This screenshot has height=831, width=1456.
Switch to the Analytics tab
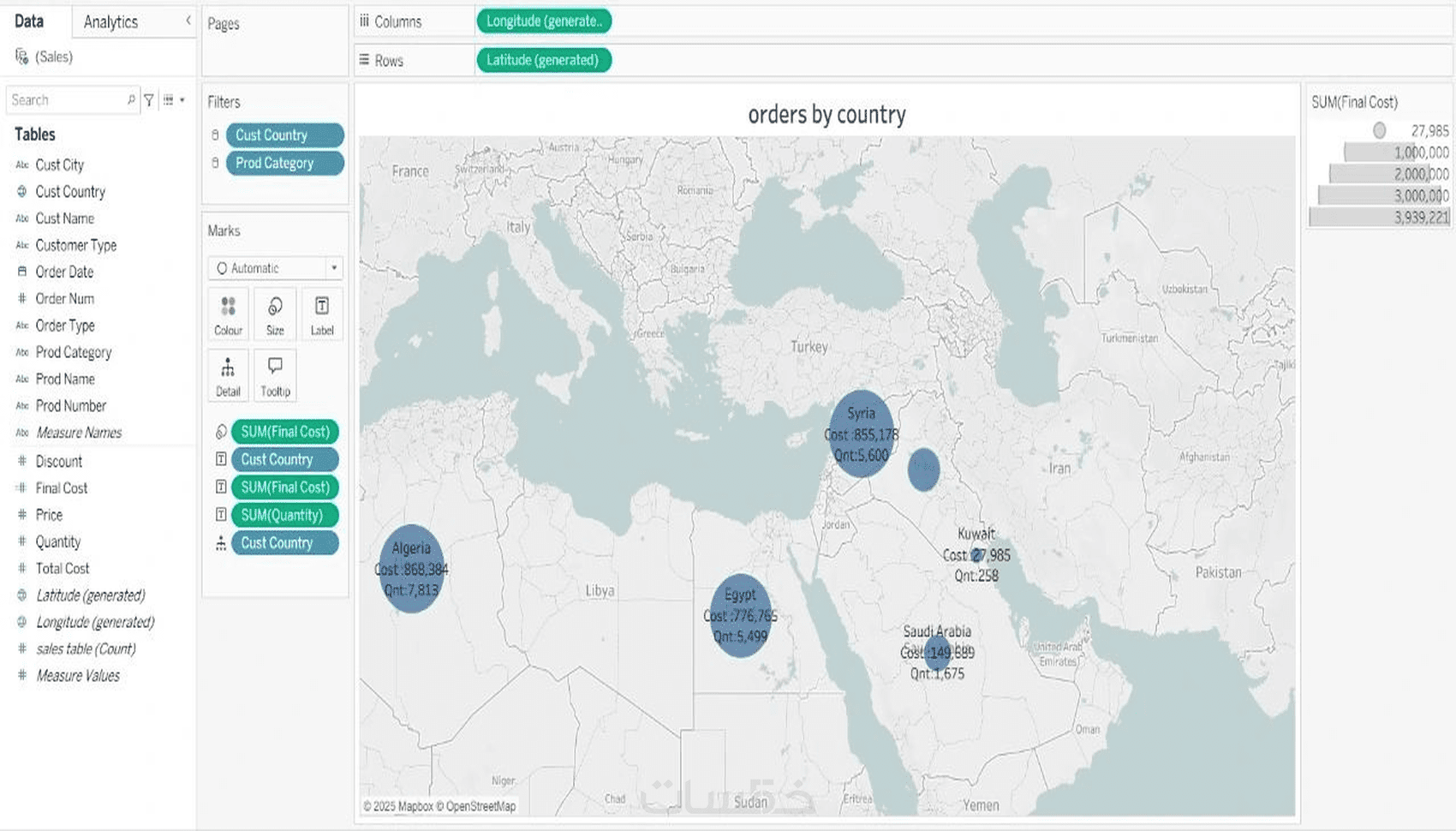(x=110, y=22)
